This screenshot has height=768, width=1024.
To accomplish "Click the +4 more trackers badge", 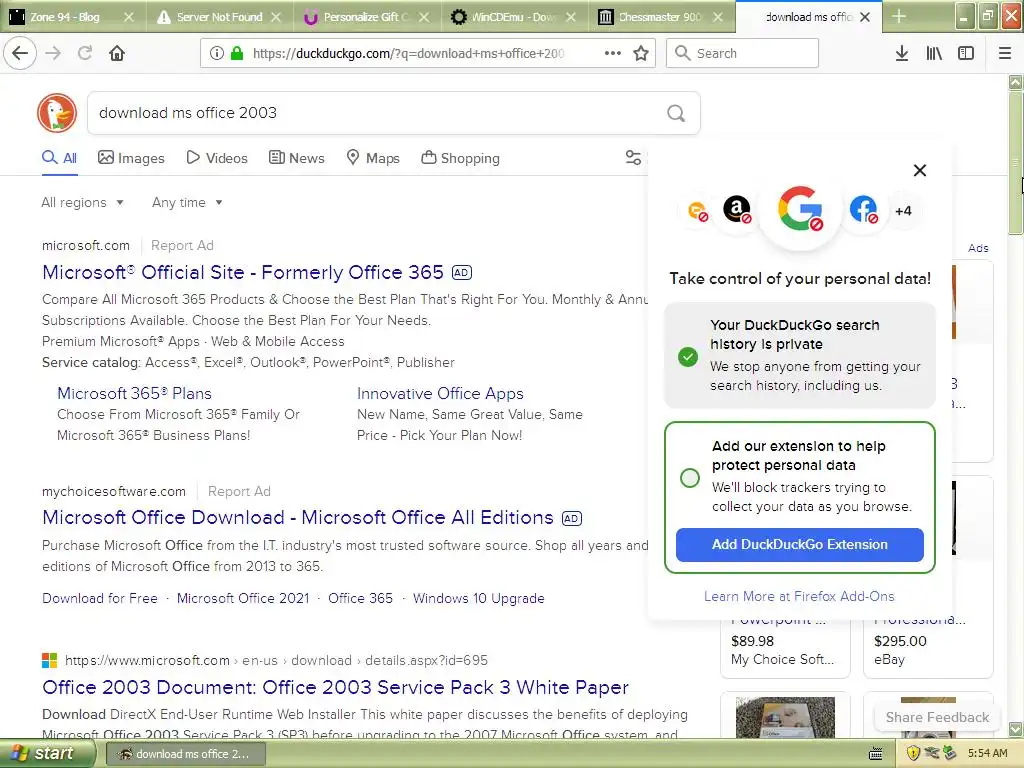I will [903, 210].
